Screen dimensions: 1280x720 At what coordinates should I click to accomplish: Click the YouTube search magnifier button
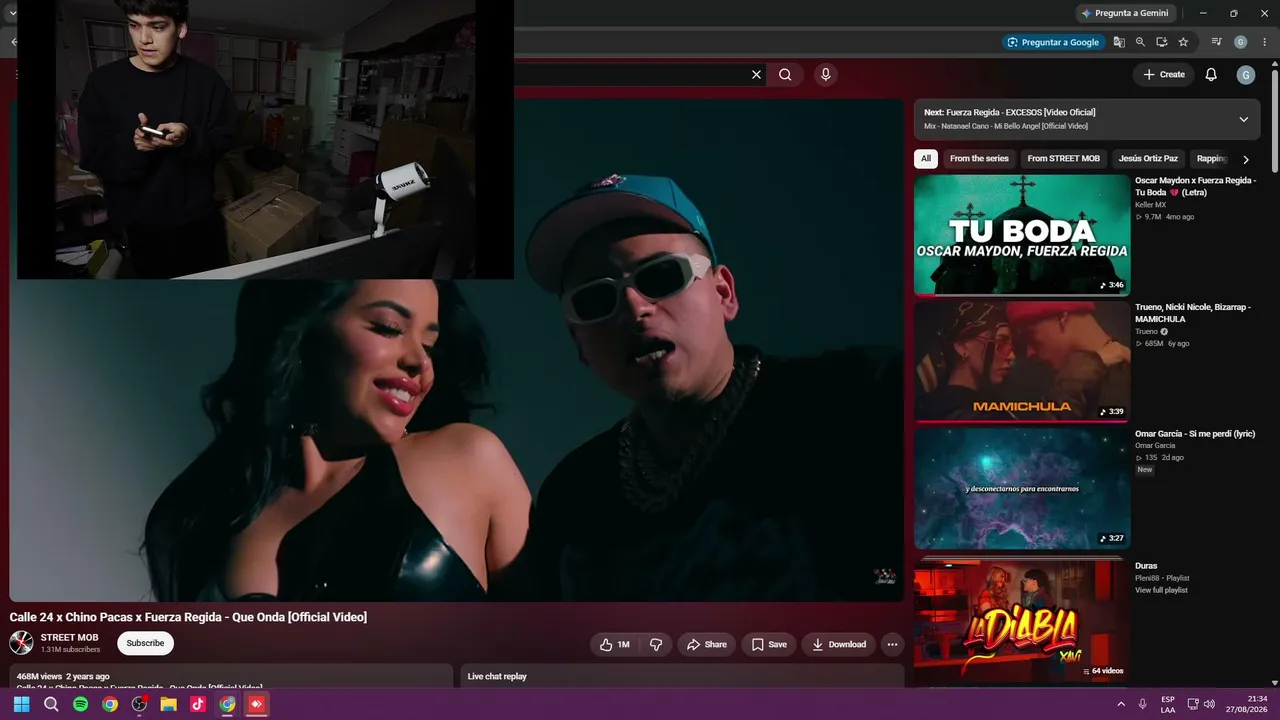(x=785, y=74)
